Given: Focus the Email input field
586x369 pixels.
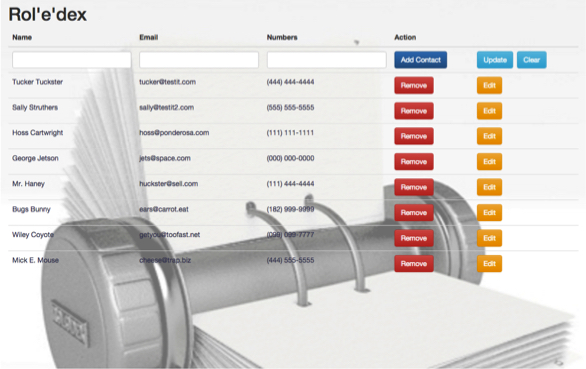Looking at the screenshot, I should click(x=199, y=60).
